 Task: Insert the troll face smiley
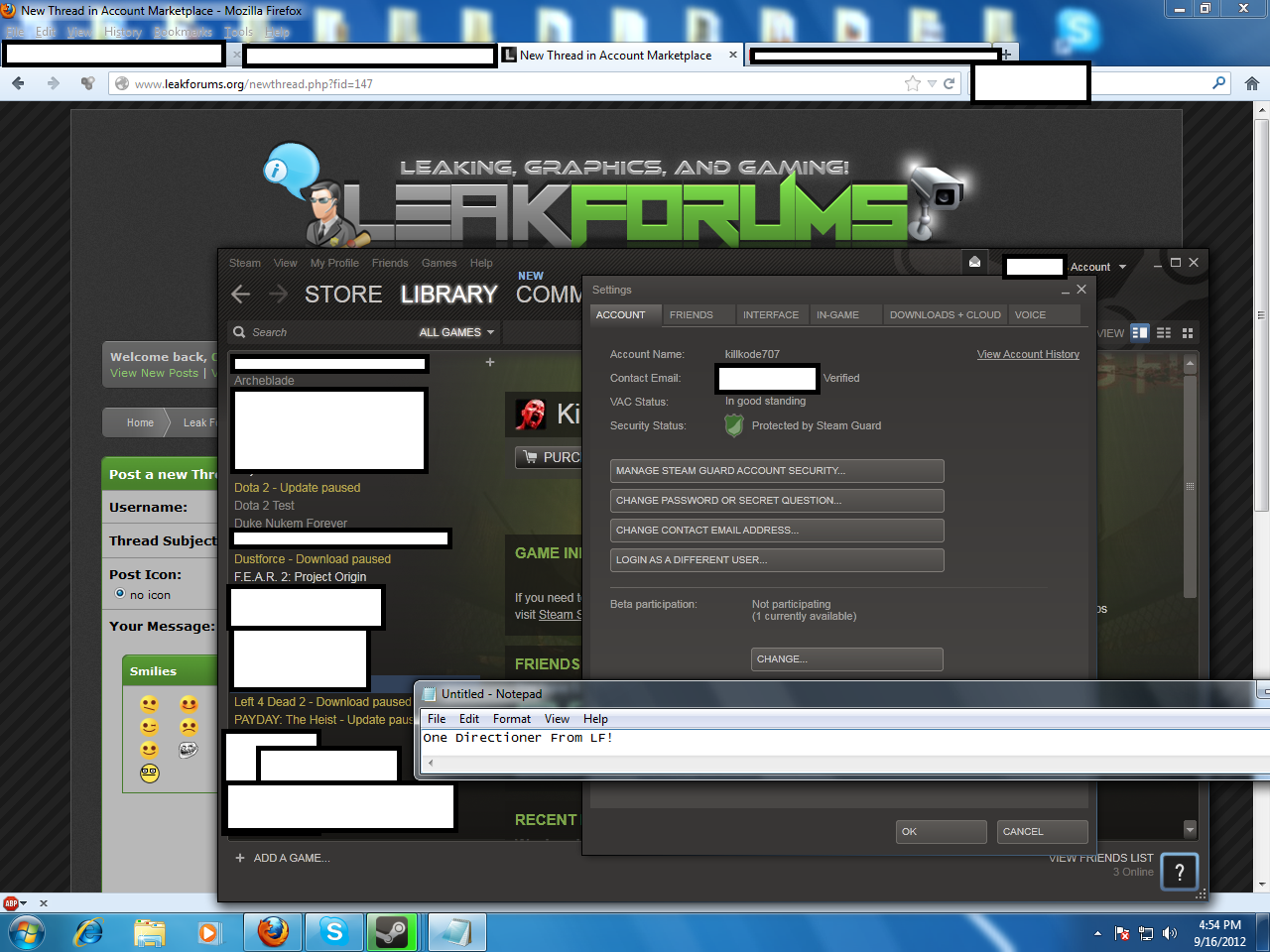tap(189, 750)
